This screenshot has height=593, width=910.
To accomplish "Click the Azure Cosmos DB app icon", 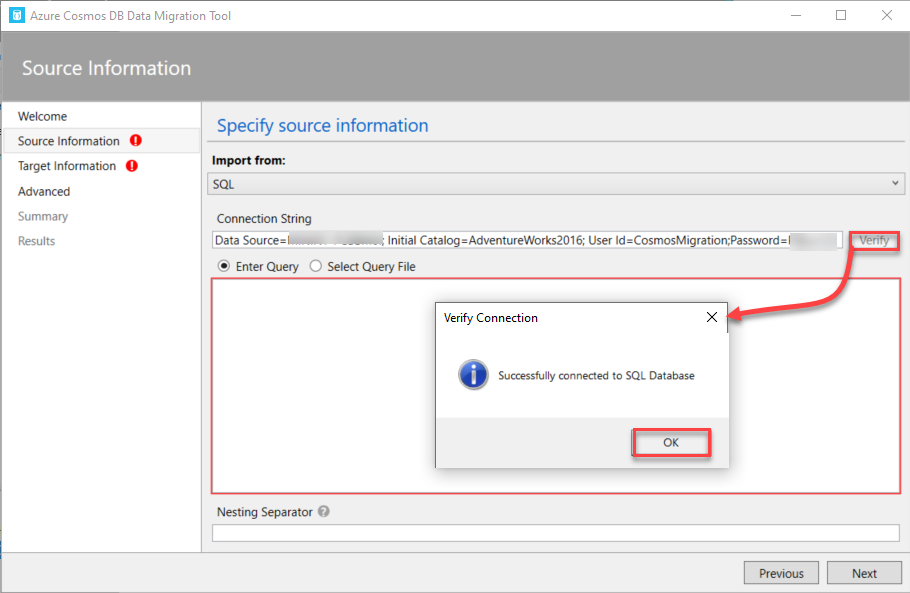I will [16, 16].
